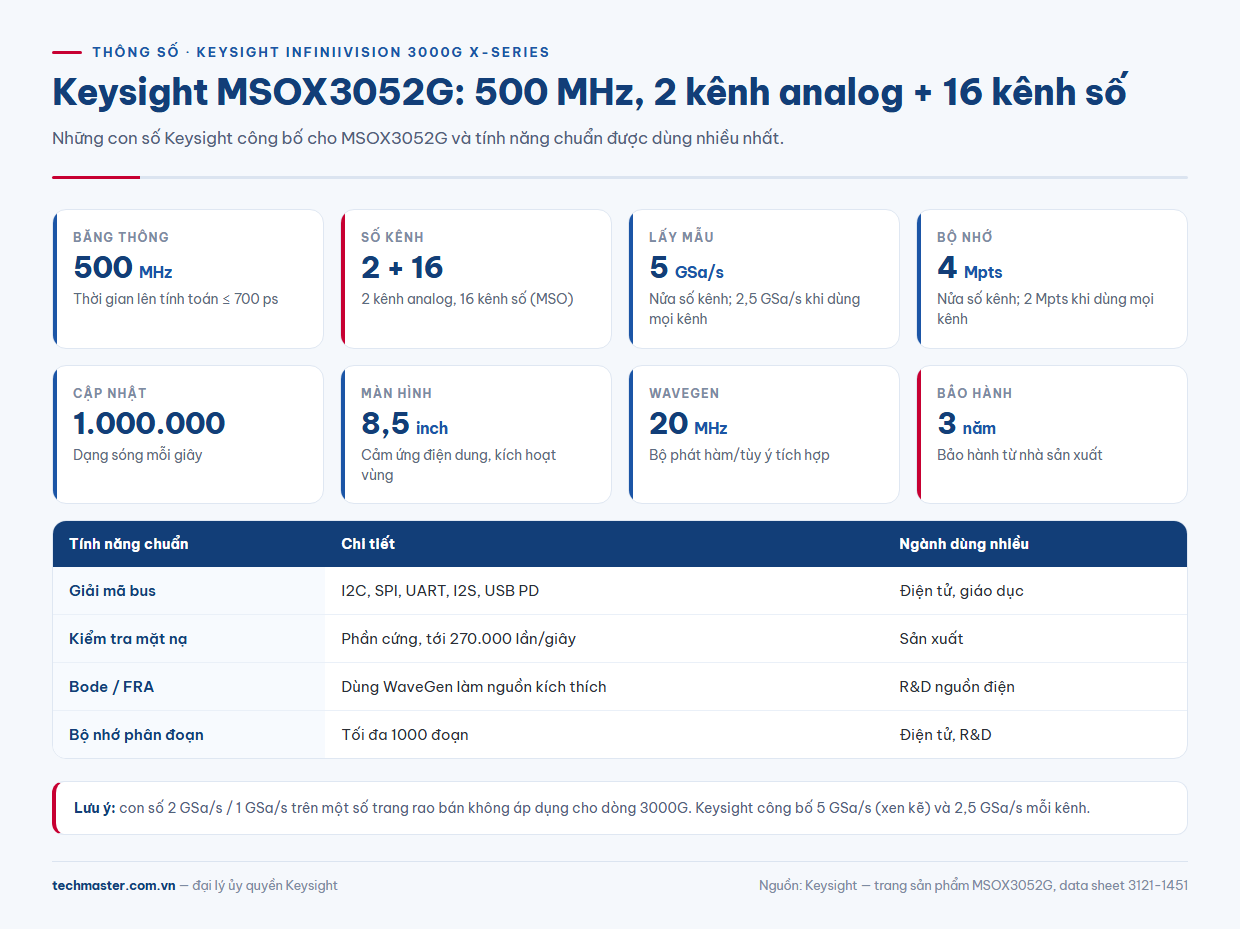Image resolution: width=1240 pixels, height=929 pixels.
Task: Click 'Nửa số kênh; 2 Mpts khi dùng mọi kênh'
Action: pyautogui.click(x=1045, y=309)
